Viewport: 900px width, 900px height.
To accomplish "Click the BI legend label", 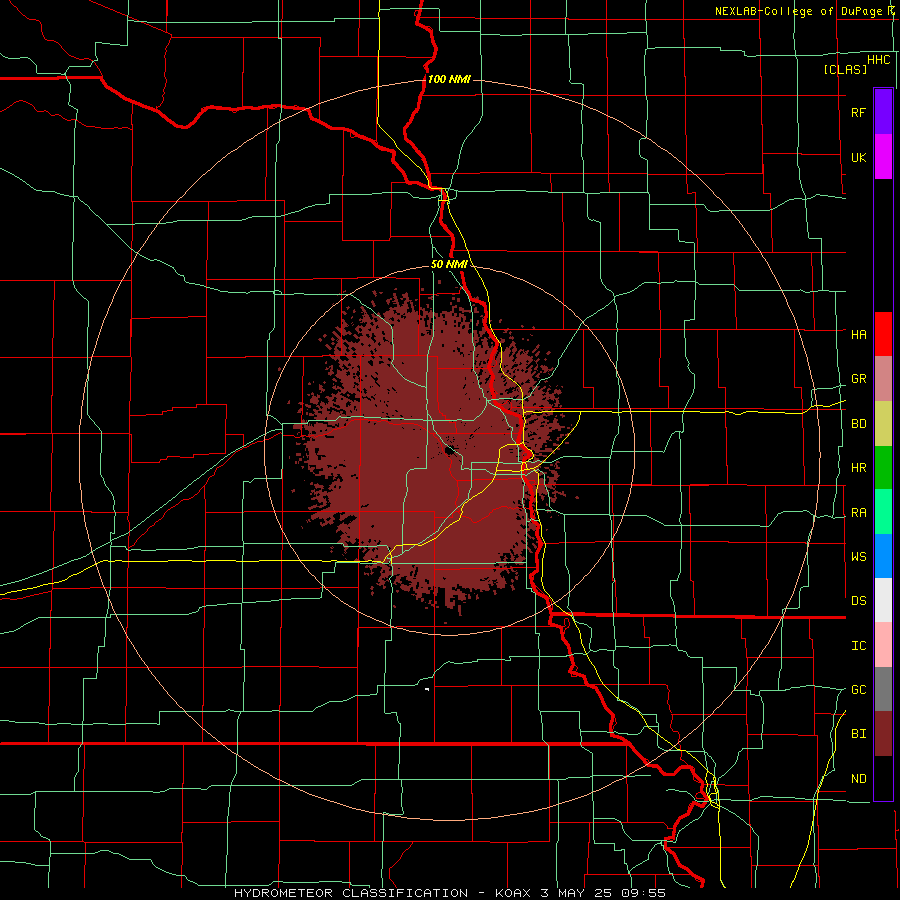I will point(858,734).
